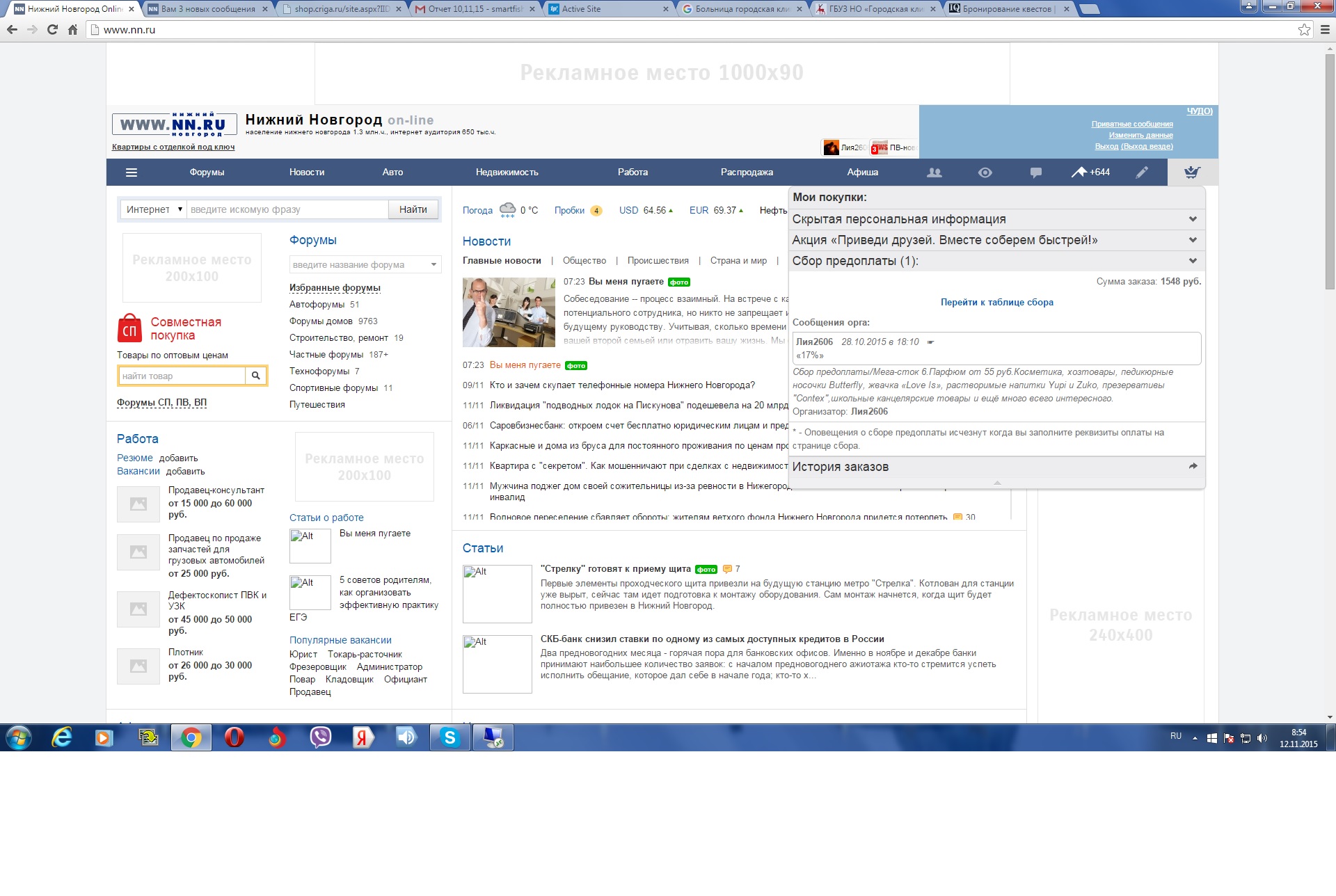Image resolution: width=1336 pixels, height=896 pixels.
Task: Toggle the shopping cart purchases icon
Action: point(1192,173)
